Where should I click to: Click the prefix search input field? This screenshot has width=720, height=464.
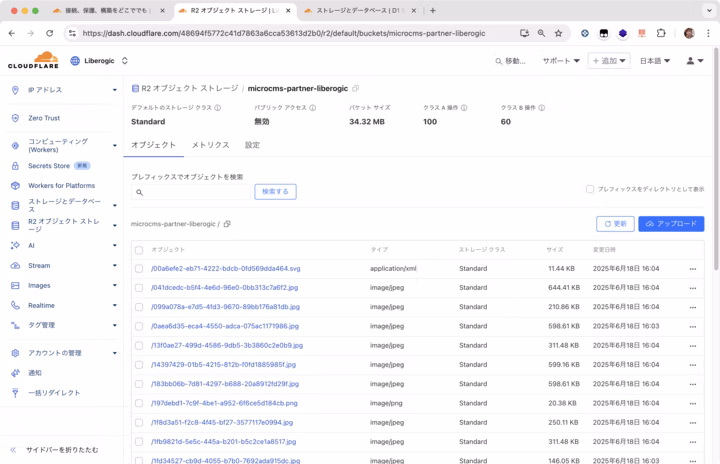pyautogui.click(x=190, y=191)
